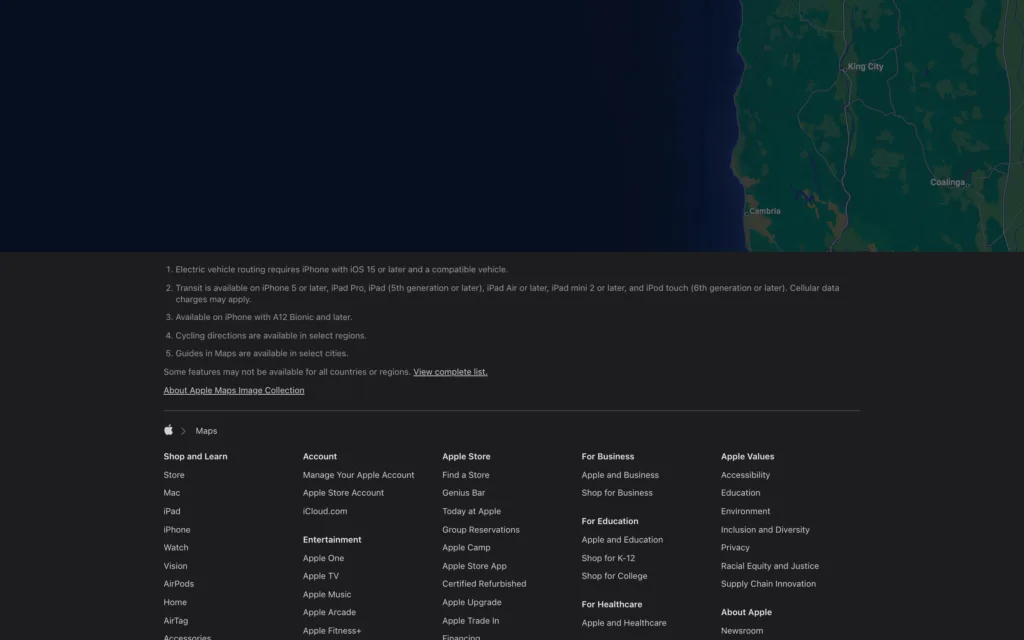Open the Maps breadcrumb link
The image size is (1024, 640).
click(206, 431)
